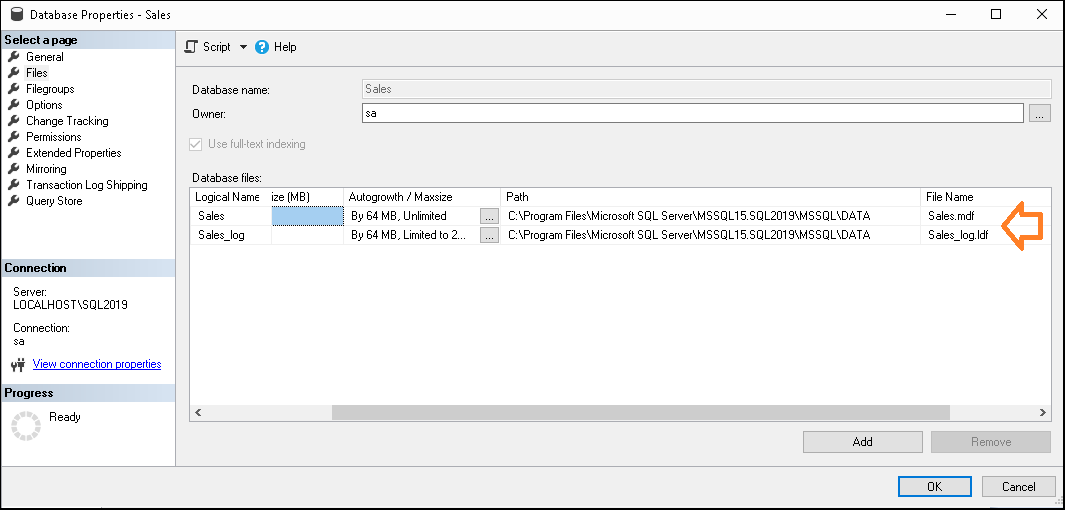Screen dimensions: 1065x510
Task: Click the Cancel button
Action: click(x=1018, y=486)
